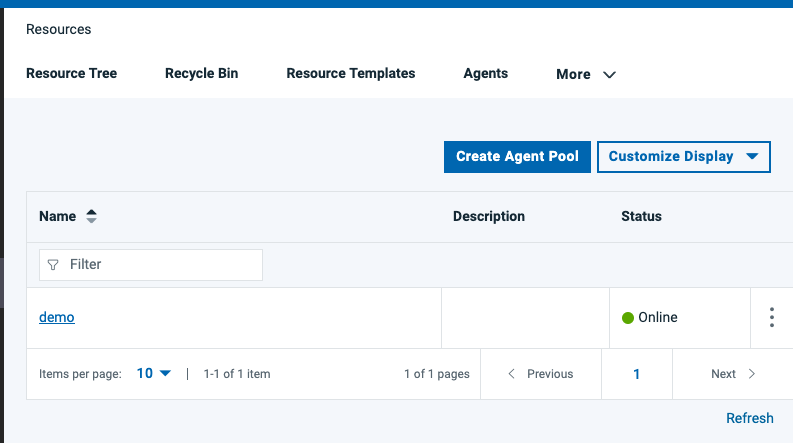This screenshot has height=443, width=793.
Task: Change the items per page dropdown
Action: click(154, 374)
